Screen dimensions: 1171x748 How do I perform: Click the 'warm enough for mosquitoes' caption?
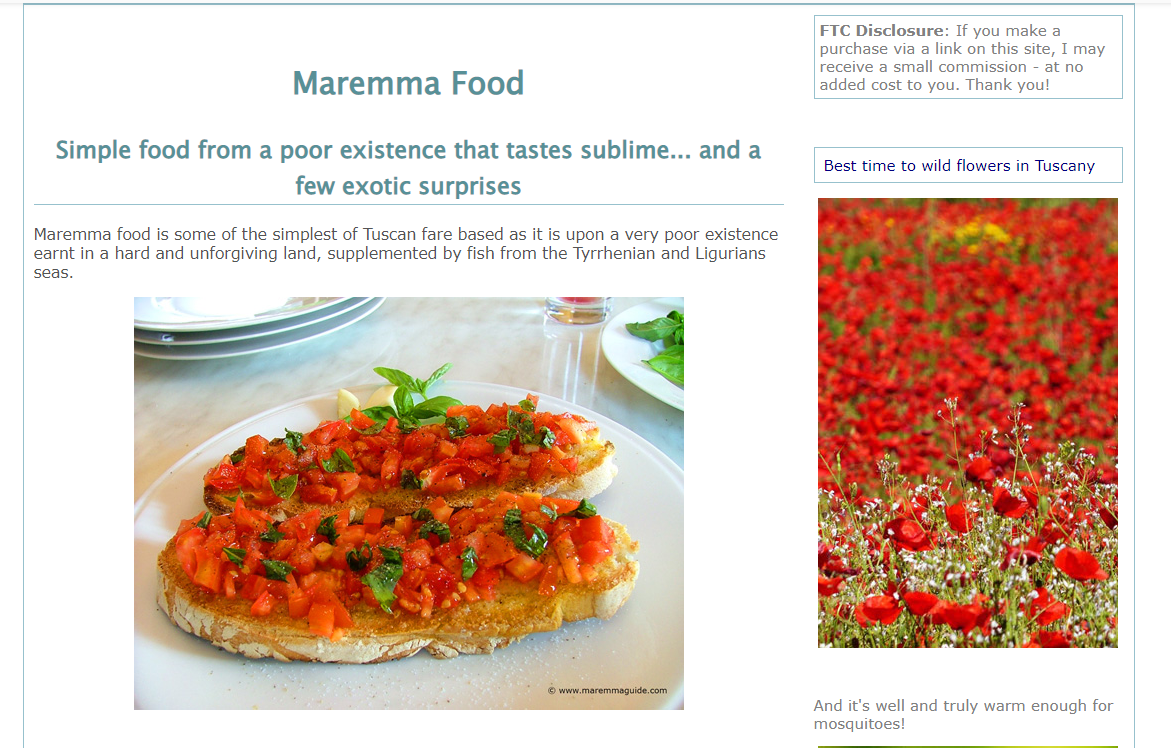[x=963, y=714]
